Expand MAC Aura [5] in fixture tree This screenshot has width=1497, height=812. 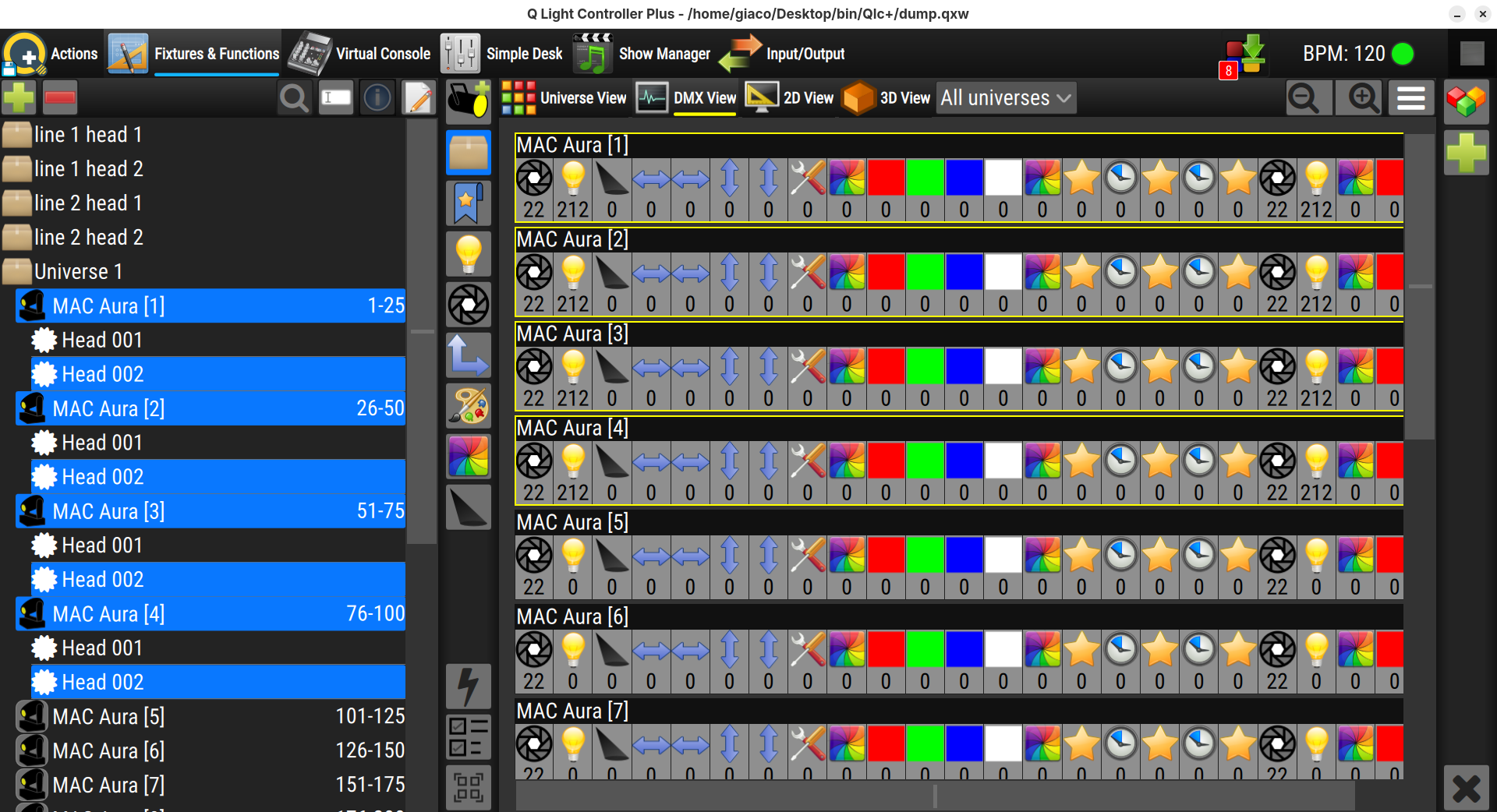pos(211,717)
